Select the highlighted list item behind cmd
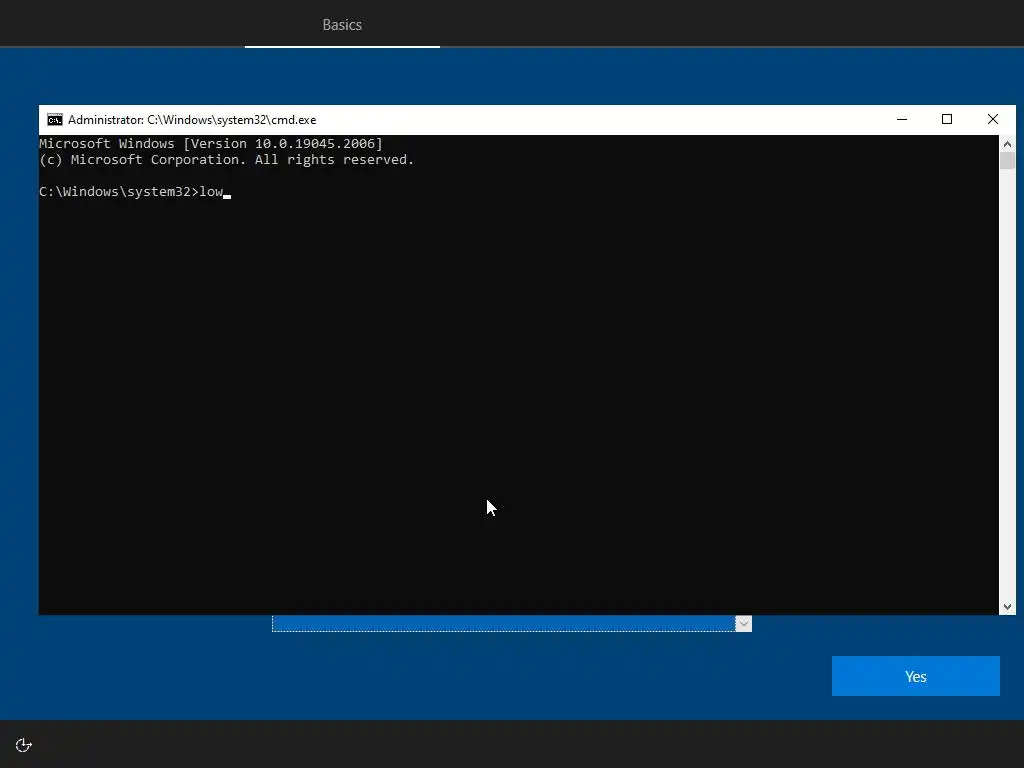Viewport: 1024px width, 768px height. coord(504,624)
